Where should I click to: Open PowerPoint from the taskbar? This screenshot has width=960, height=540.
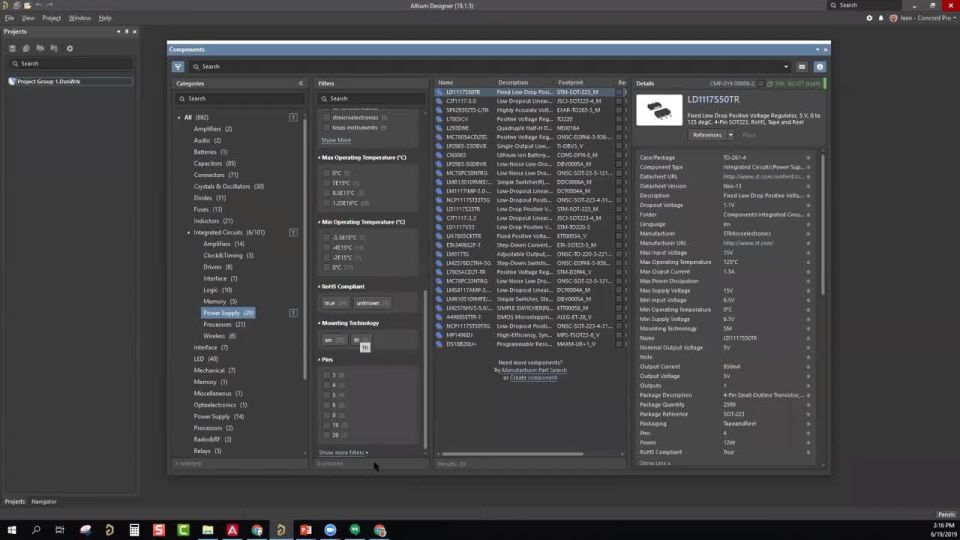306,530
